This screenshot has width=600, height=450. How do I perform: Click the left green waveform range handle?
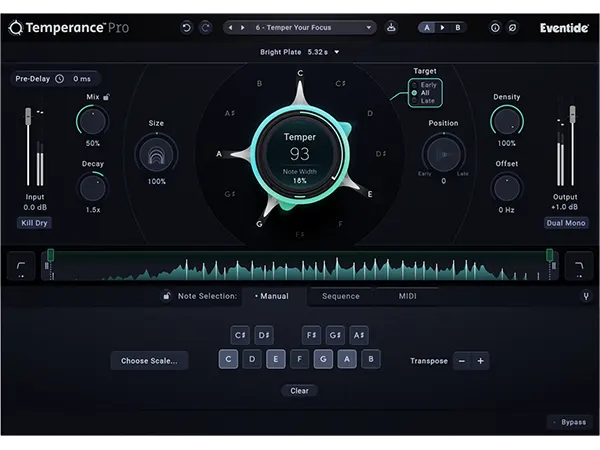[x=51, y=255]
